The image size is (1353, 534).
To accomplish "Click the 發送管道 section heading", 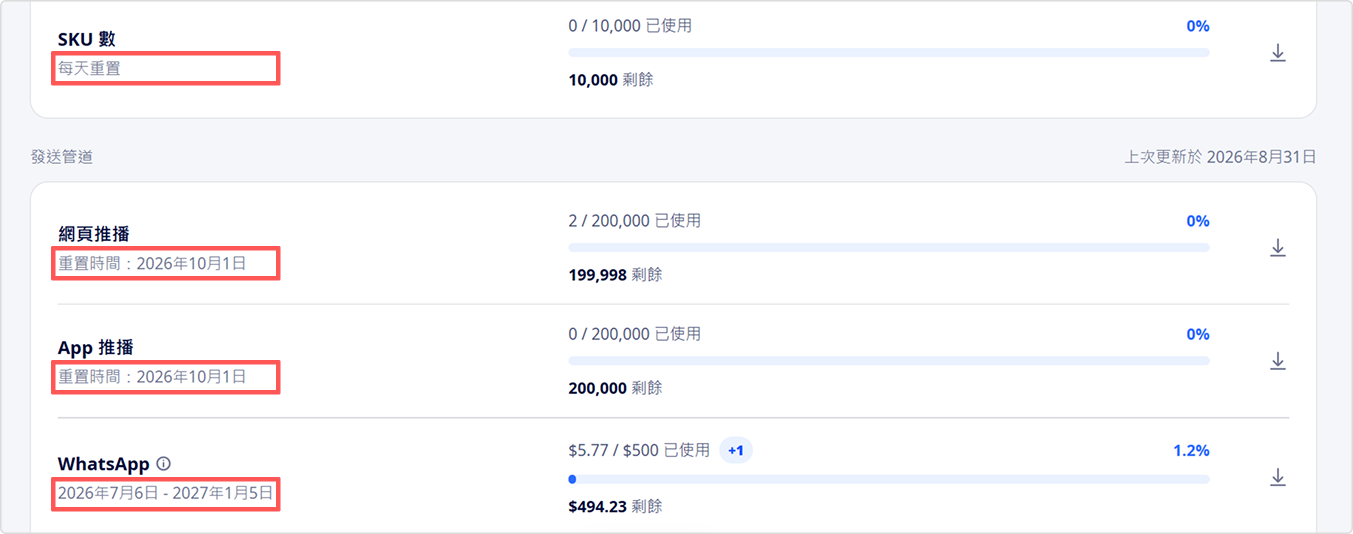I will tap(62, 157).
